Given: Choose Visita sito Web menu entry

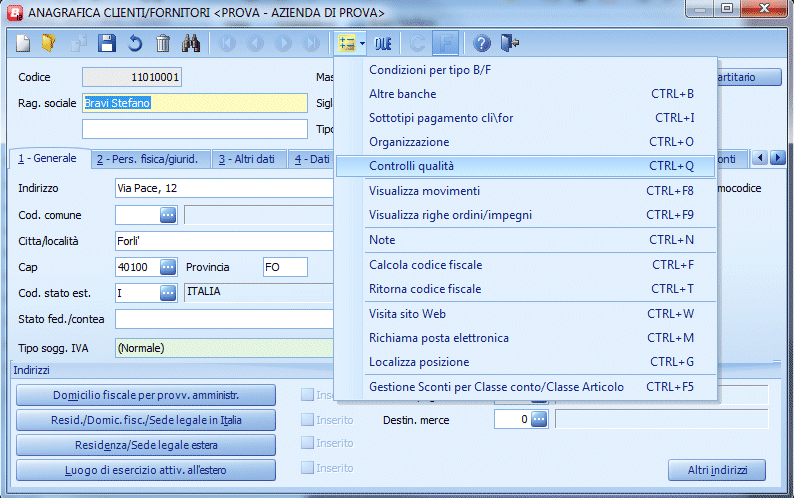Looking at the screenshot, I should 525,314.
